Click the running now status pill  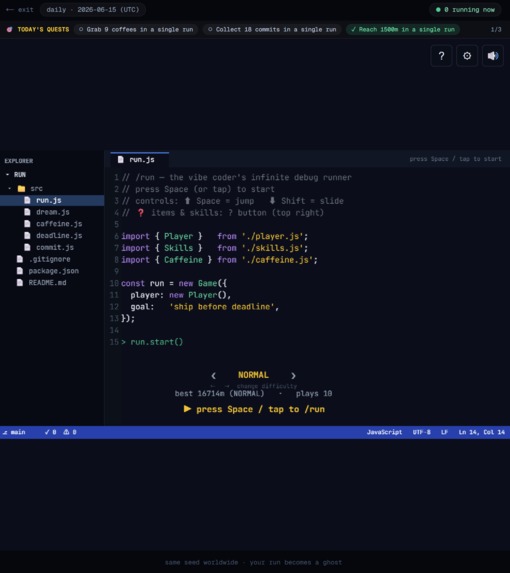coord(465,10)
